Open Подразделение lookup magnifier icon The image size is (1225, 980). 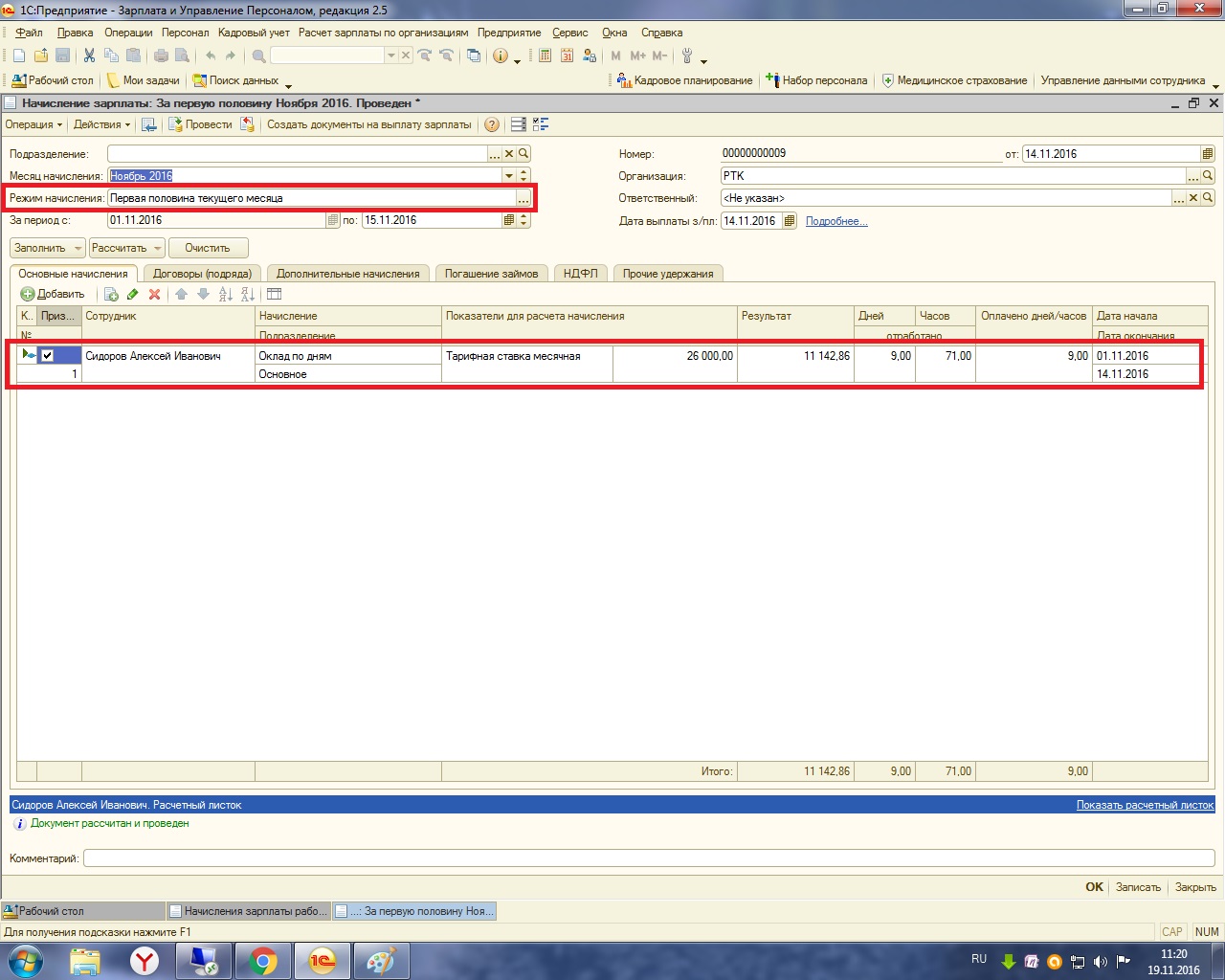click(523, 153)
